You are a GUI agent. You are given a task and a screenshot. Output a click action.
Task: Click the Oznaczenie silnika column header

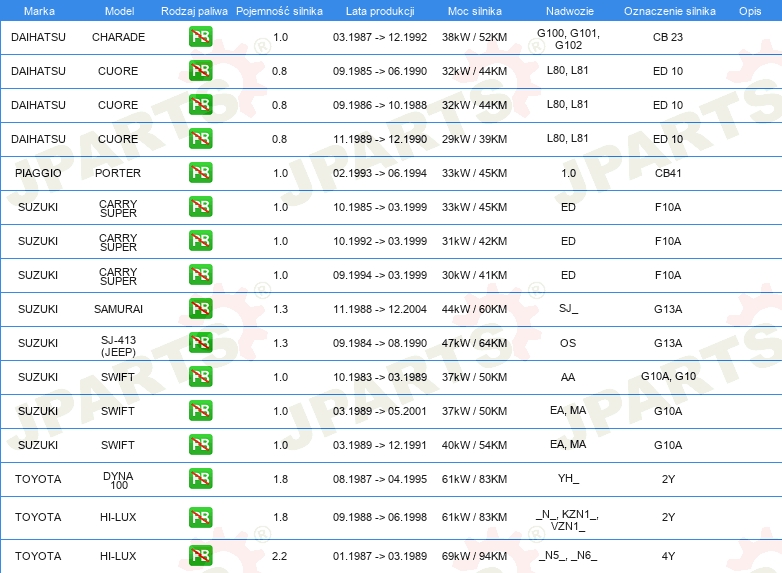coord(670,11)
